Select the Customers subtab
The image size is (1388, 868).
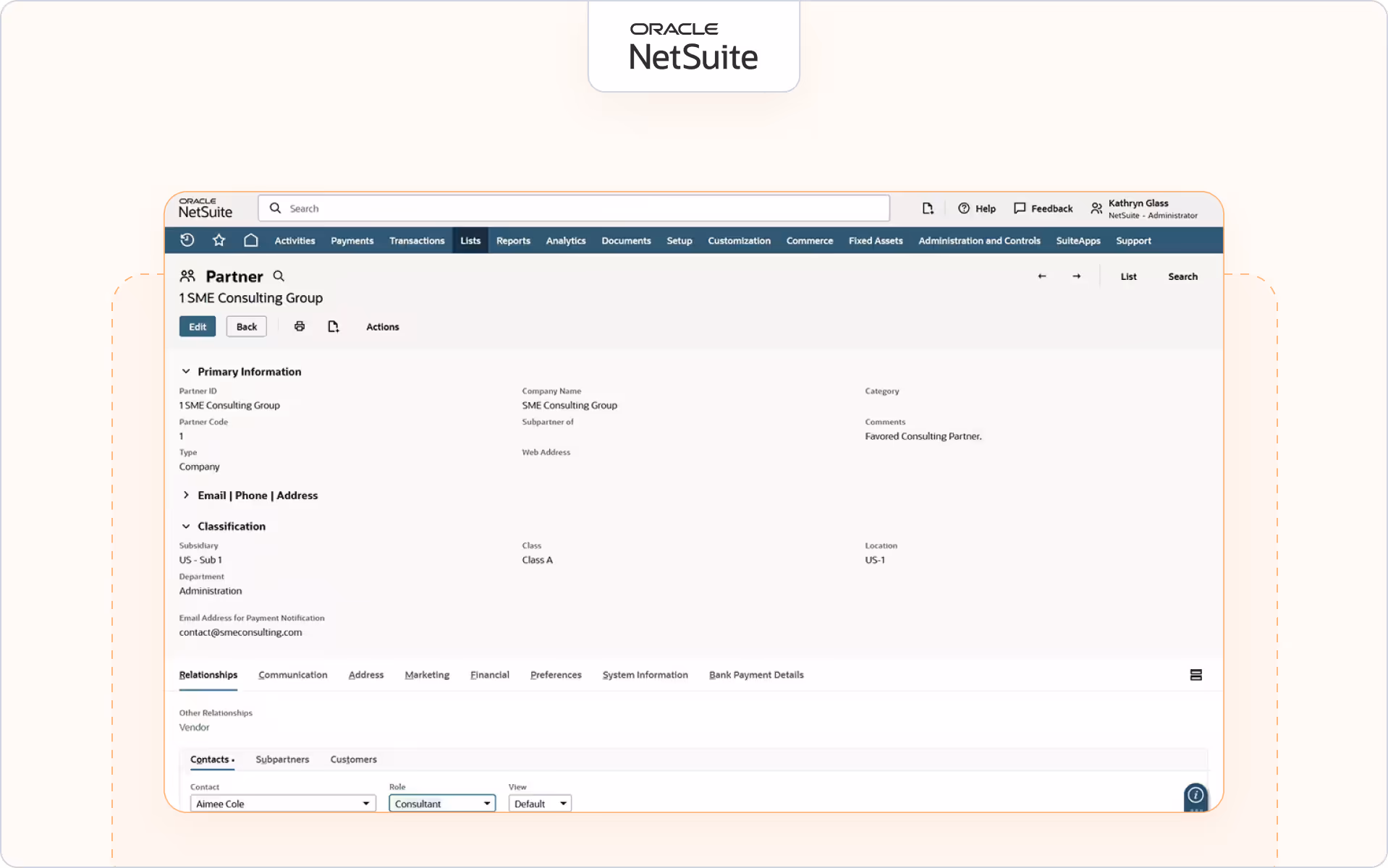[x=353, y=759]
